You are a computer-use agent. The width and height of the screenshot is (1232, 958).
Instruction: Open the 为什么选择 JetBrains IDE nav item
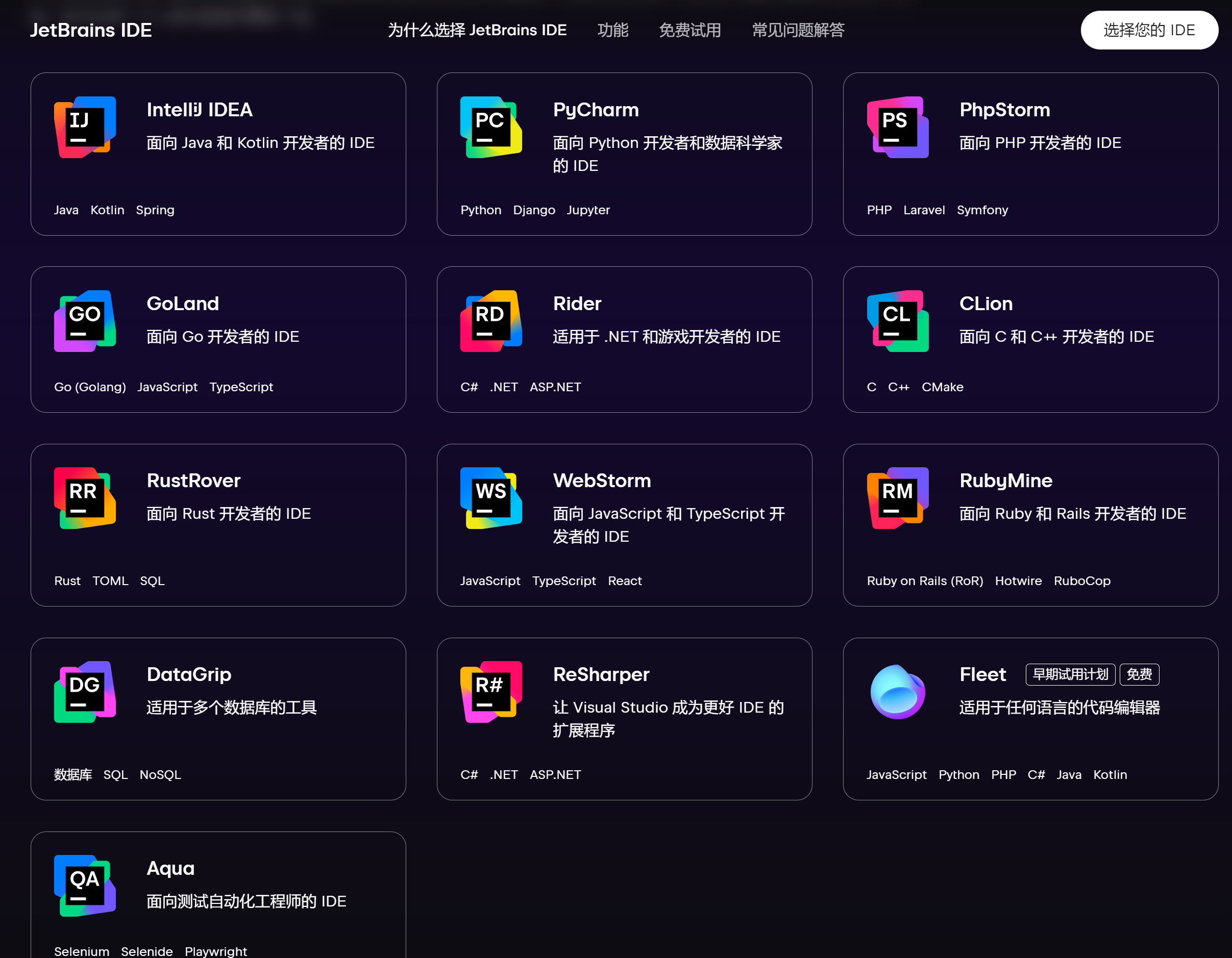477,30
